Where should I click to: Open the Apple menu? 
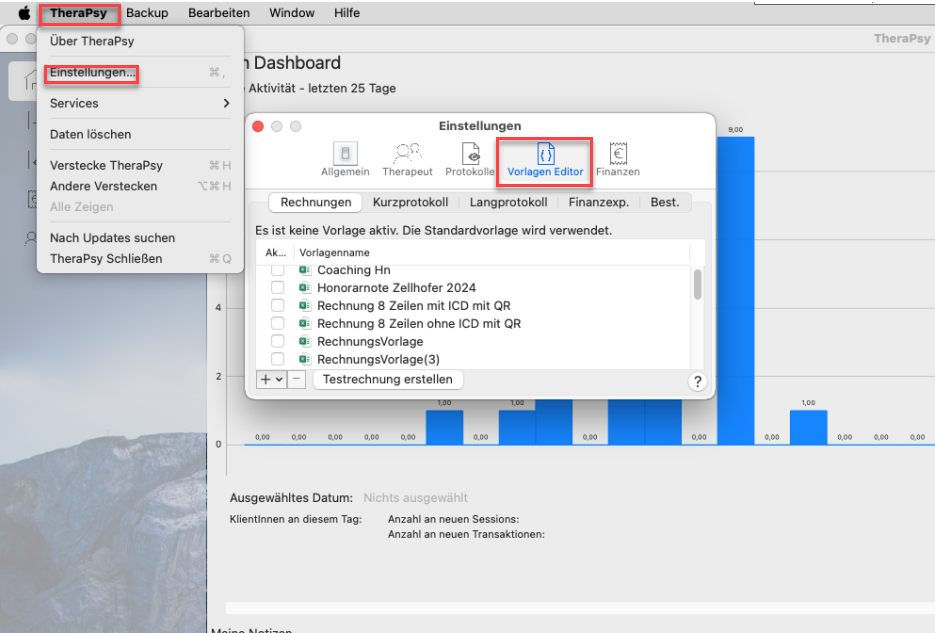pyautogui.click(x=24, y=13)
